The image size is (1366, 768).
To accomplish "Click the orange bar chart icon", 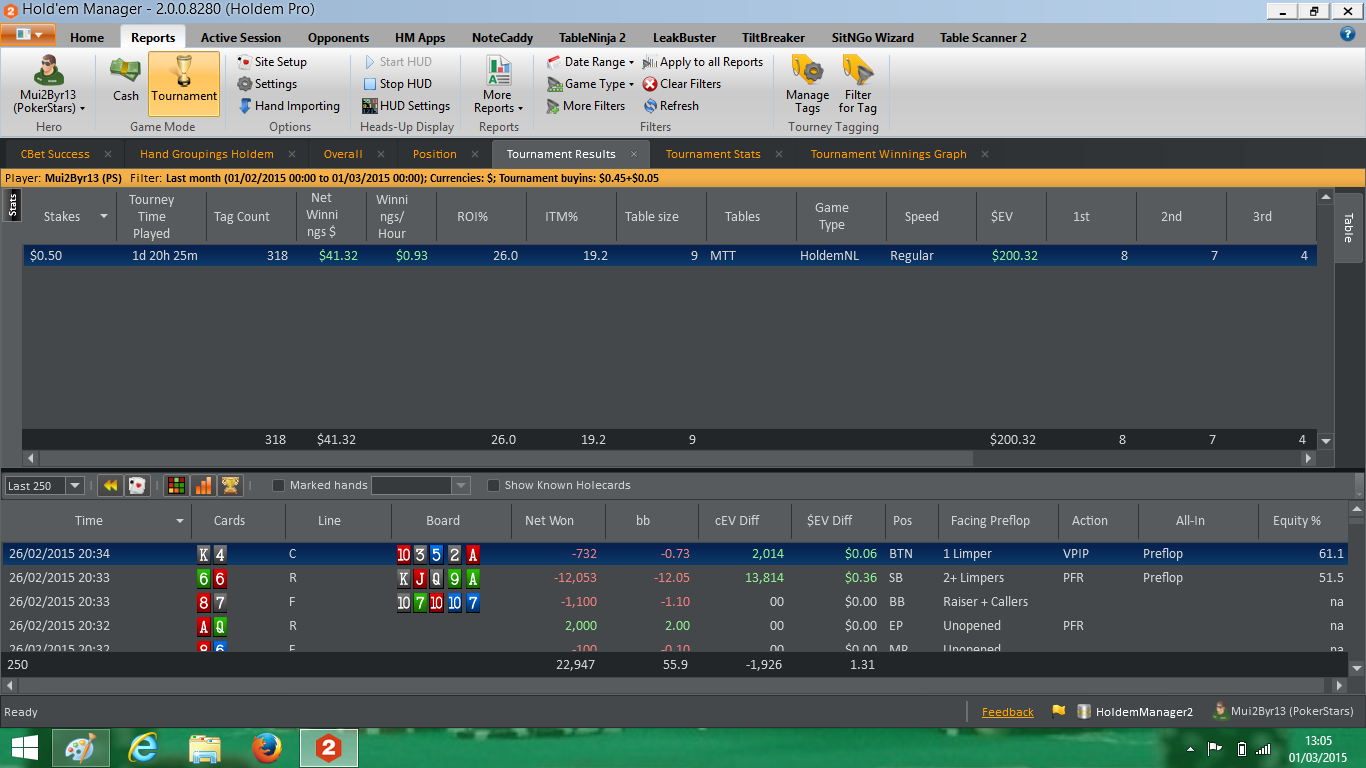I will tap(203, 485).
